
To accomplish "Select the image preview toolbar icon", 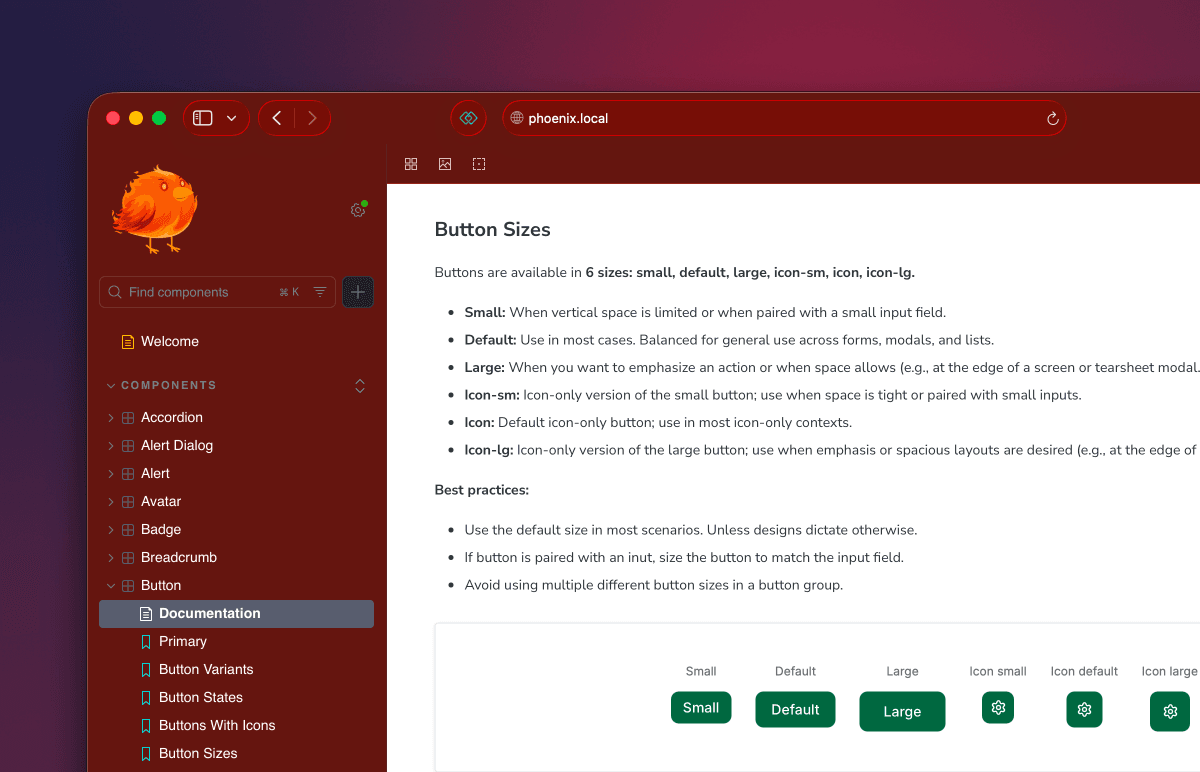I will (x=445, y=163).
